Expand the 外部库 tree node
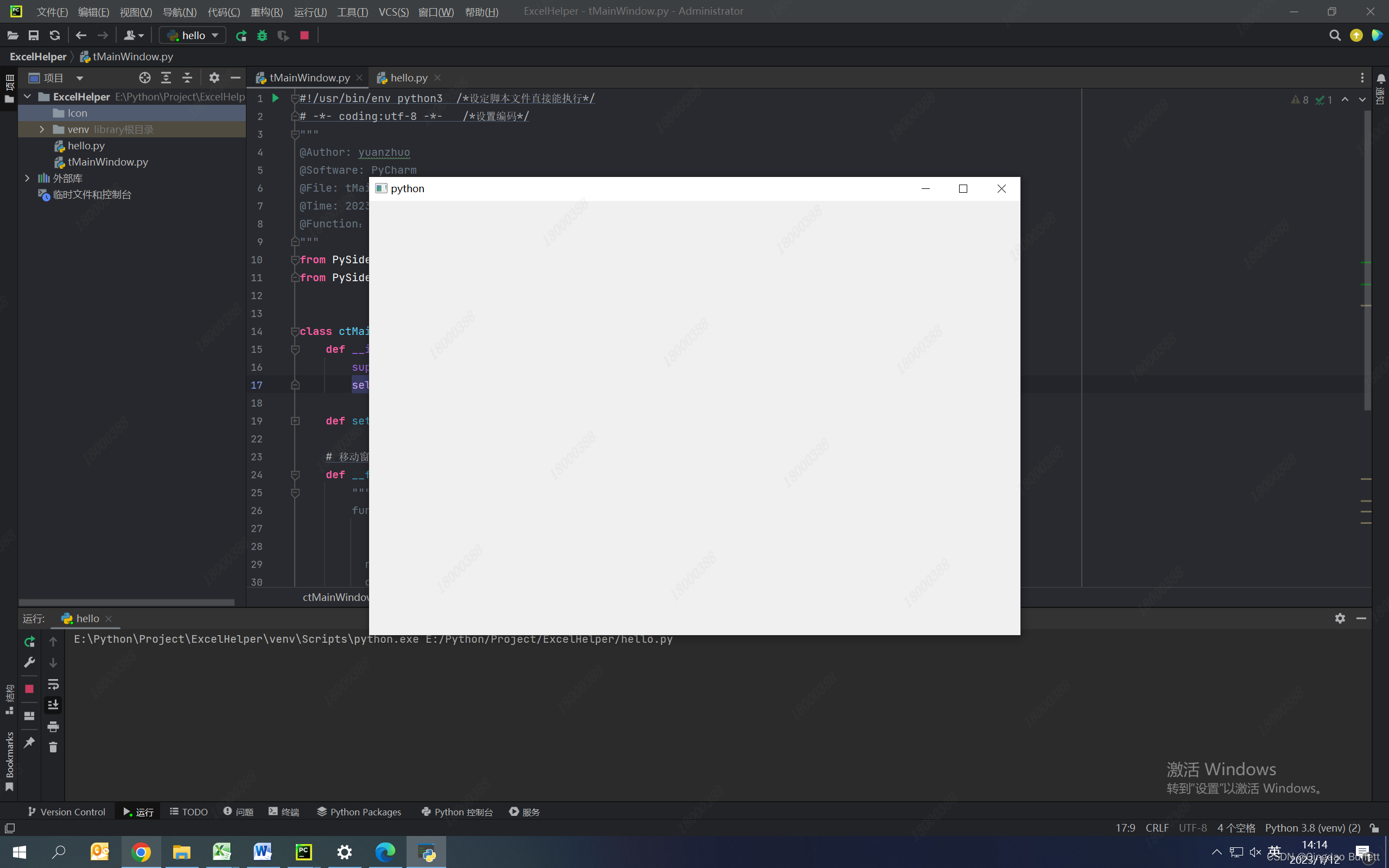The width and height of the screenshot is (1389, 868). (27, 179)
